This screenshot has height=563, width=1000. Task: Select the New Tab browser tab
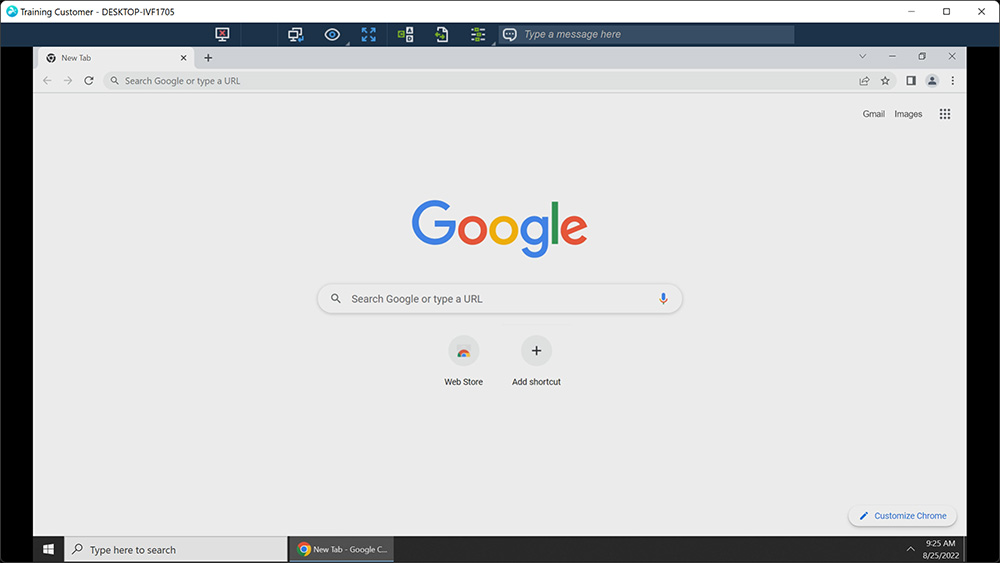coord(115,58)
